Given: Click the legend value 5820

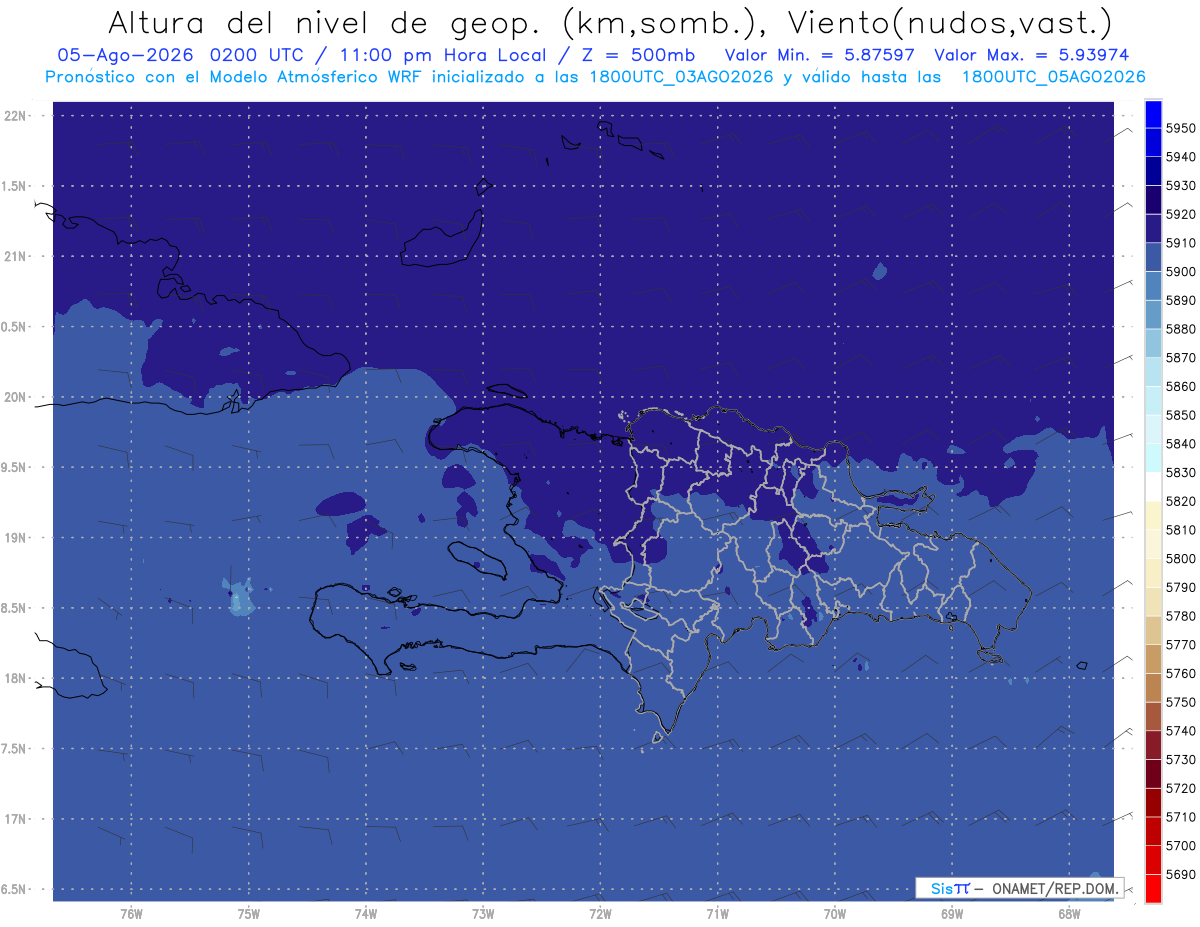Looking at the screenshot, I should [1181, 501].
